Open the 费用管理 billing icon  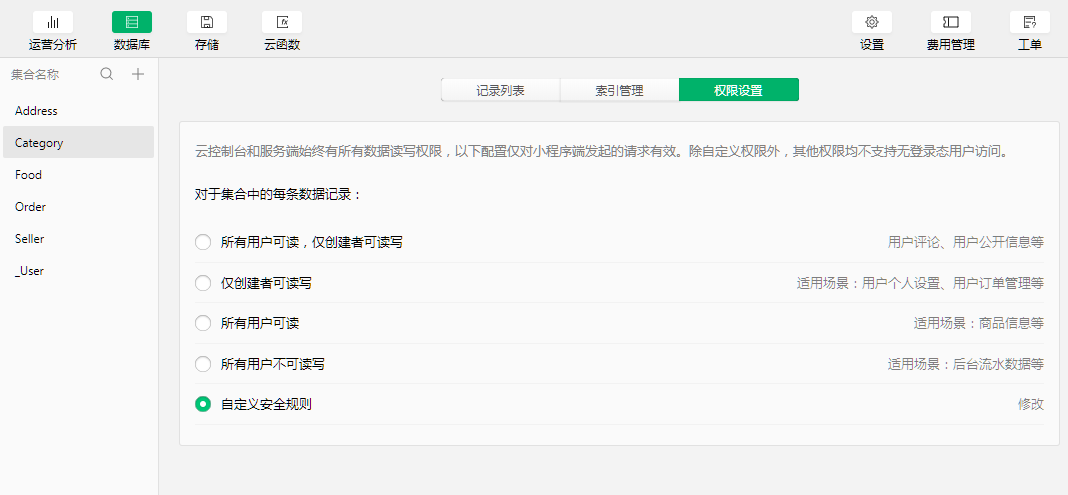point(951,22)
